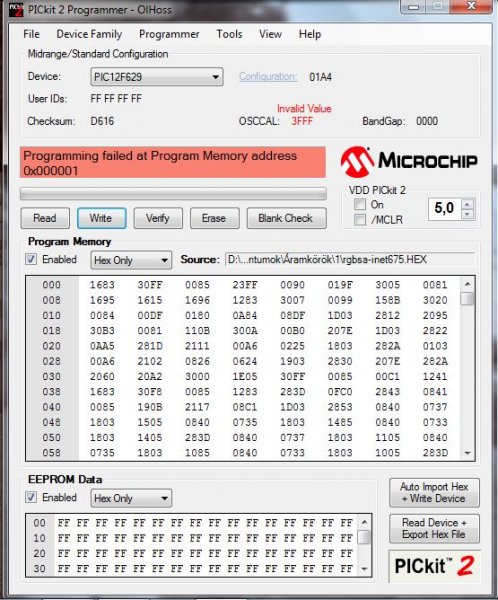Toggle the /MCLR checkbox

pos(359,220)
